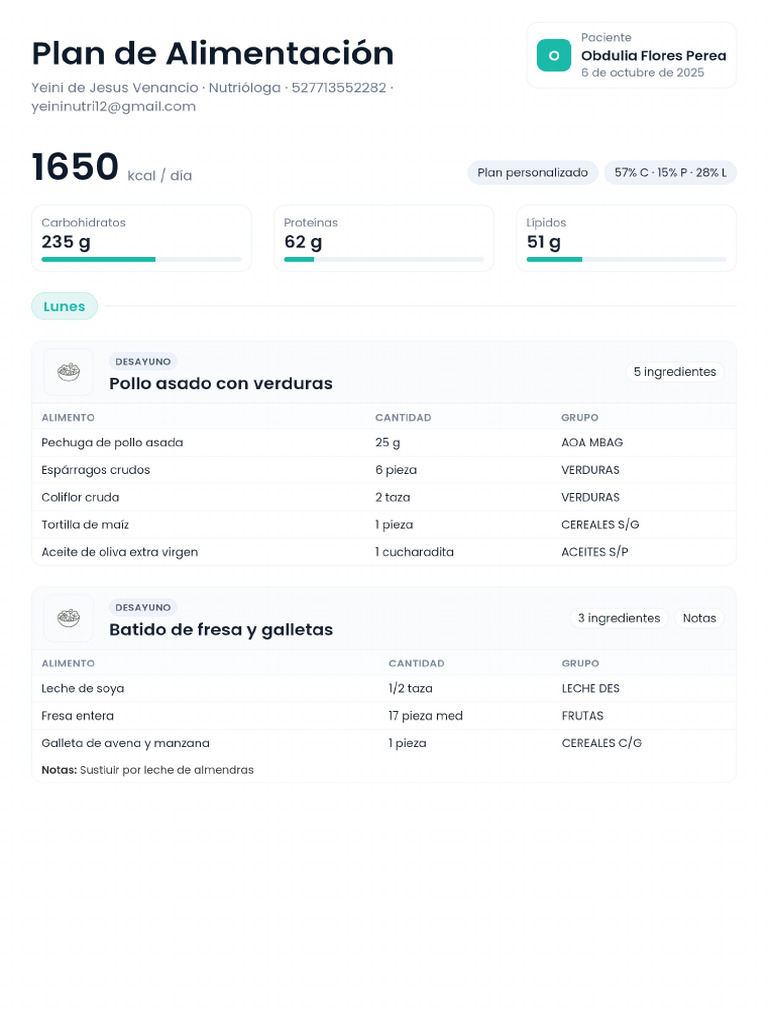
Task: Click the DESAYUNO tag above Pollo asado con verduras
Action: coord(143,361)
